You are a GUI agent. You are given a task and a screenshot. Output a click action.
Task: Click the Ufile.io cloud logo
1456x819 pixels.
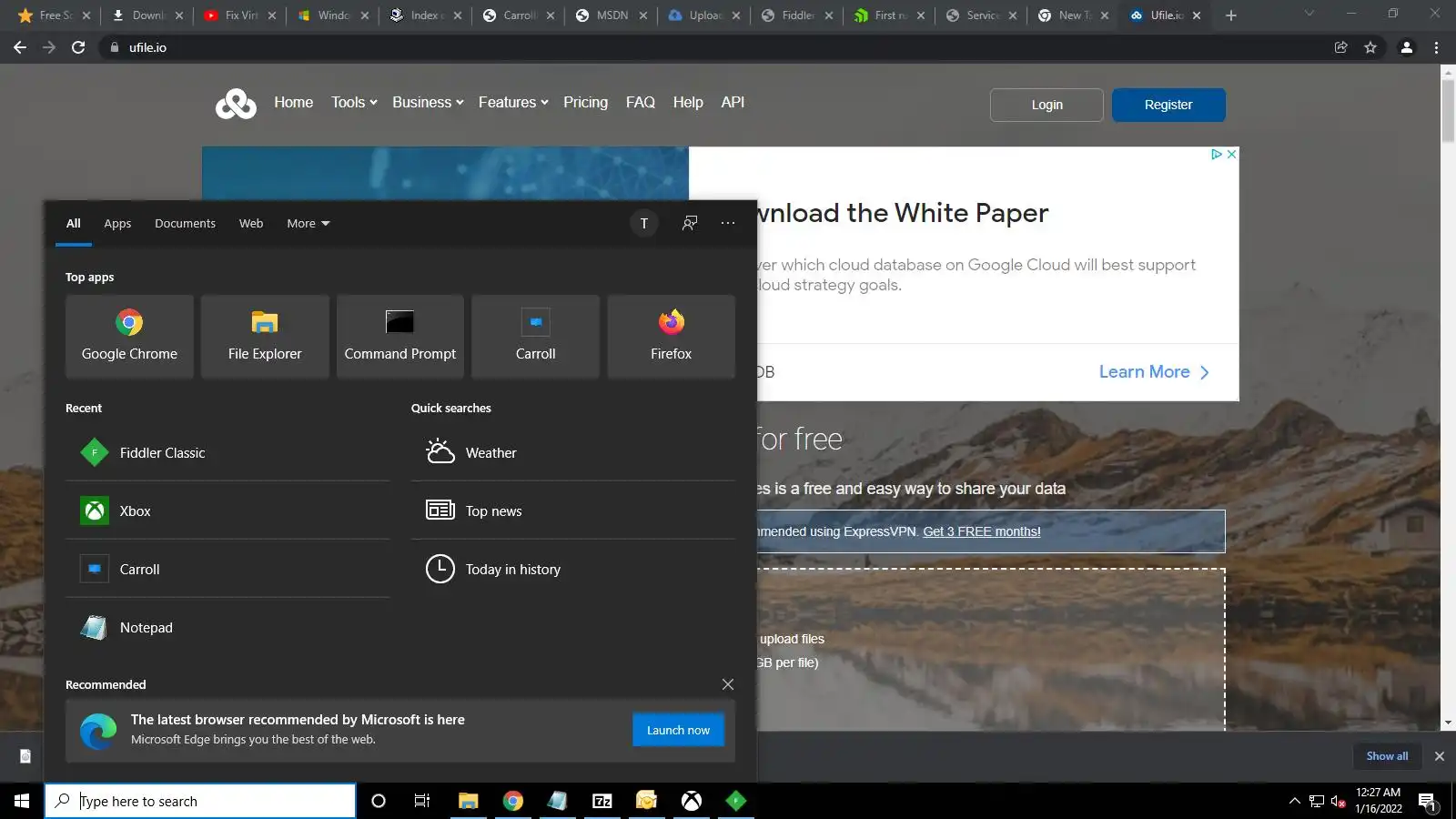click(236, 104)
